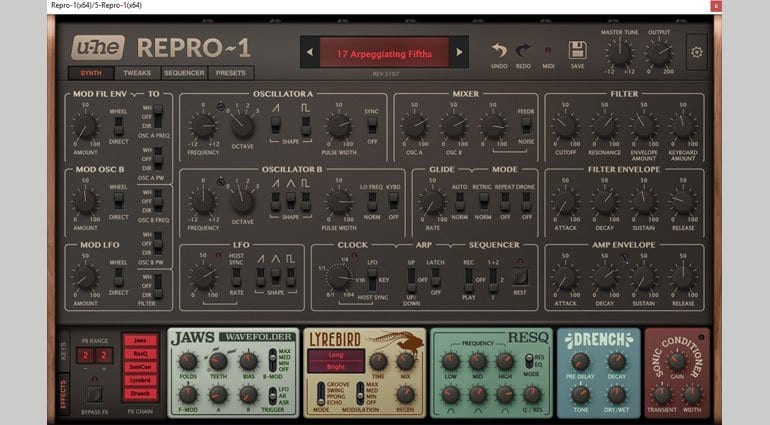Toggle Oscillator A Sync switch

pyautogui.click(x=372, y=125)
